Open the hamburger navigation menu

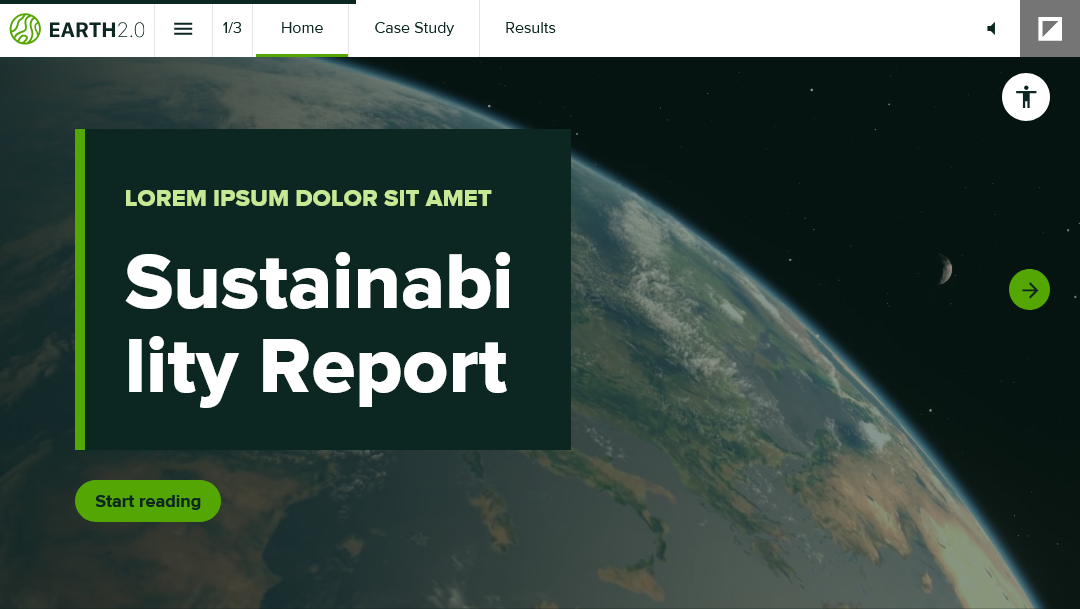tap(183, 29)
